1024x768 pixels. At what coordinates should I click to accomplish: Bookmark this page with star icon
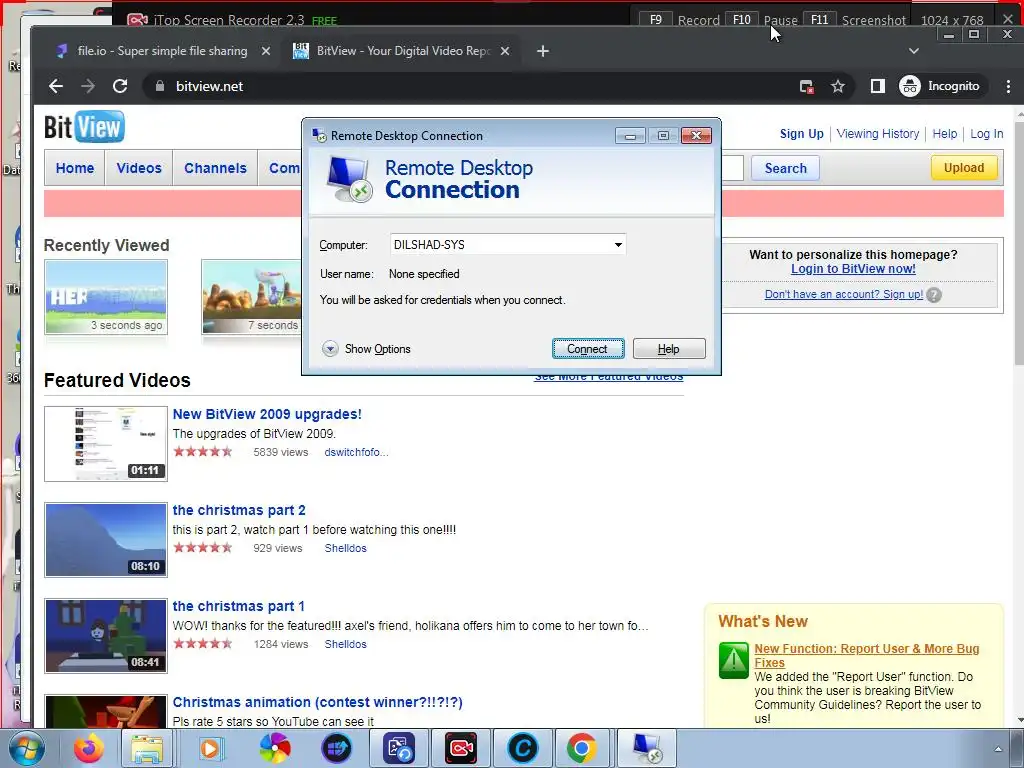coord(838,86)
